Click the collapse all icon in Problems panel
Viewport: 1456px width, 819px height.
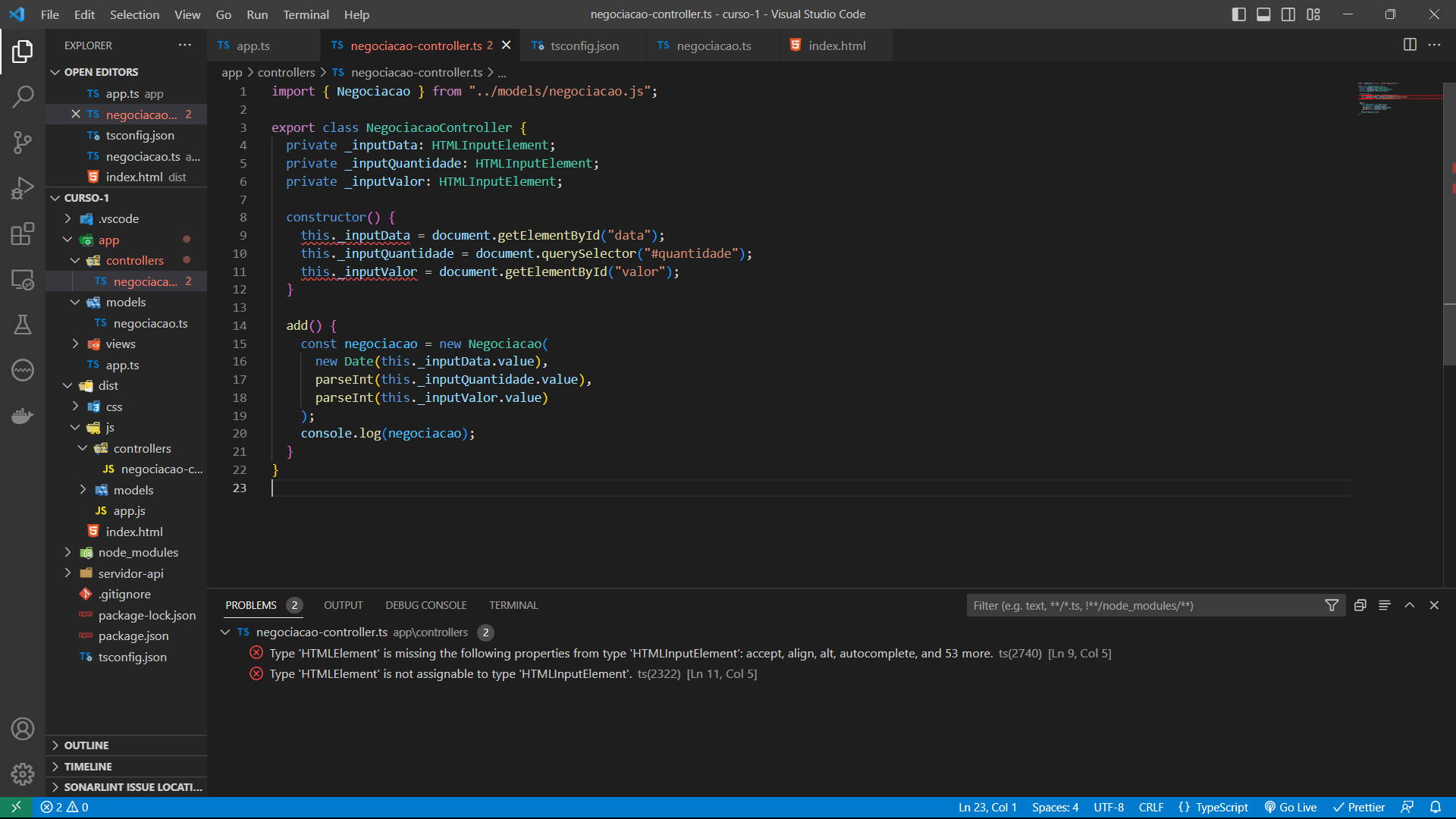(x=1359, y=604)
